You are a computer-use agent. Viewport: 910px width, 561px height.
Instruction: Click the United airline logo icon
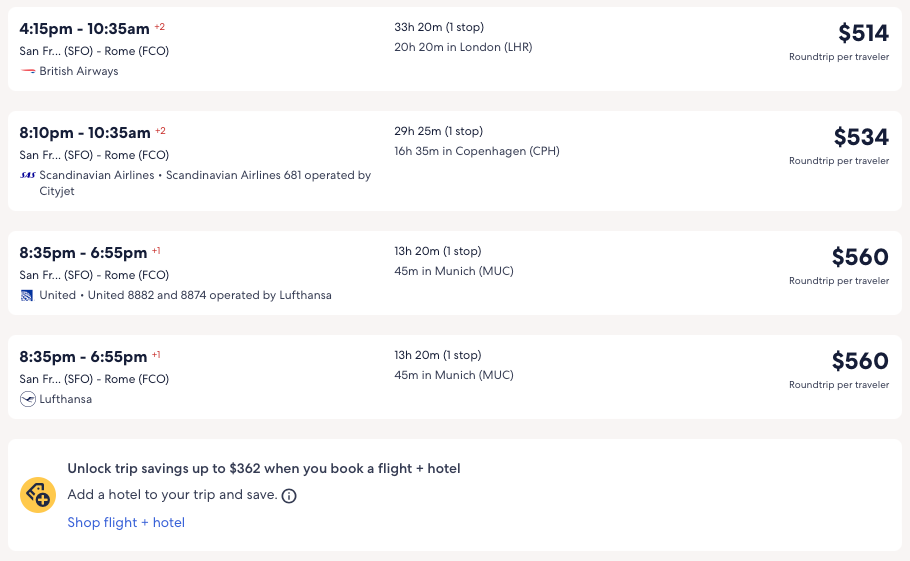pos(27,295)
